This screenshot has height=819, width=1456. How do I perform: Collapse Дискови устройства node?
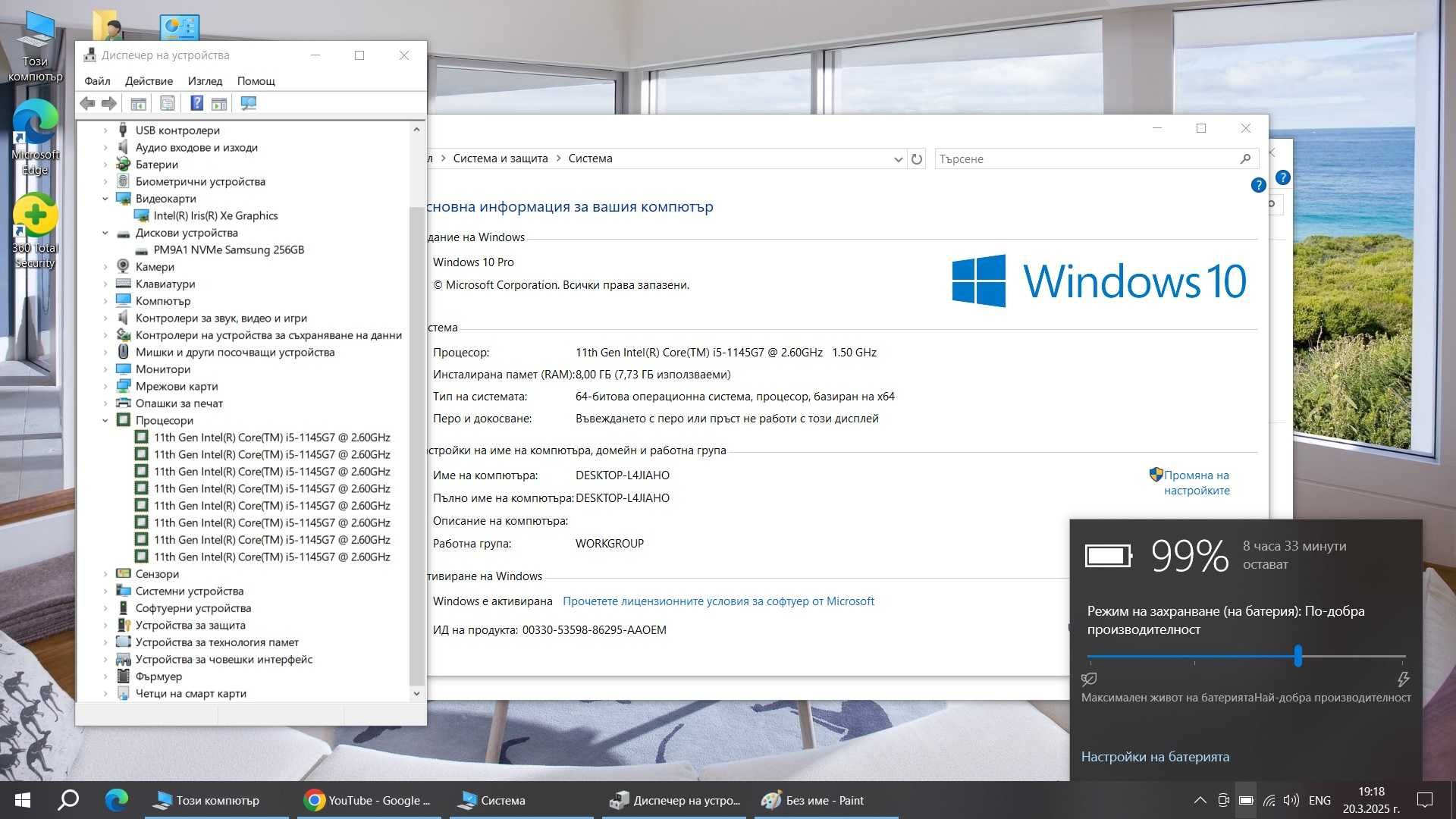pos(105,233)
